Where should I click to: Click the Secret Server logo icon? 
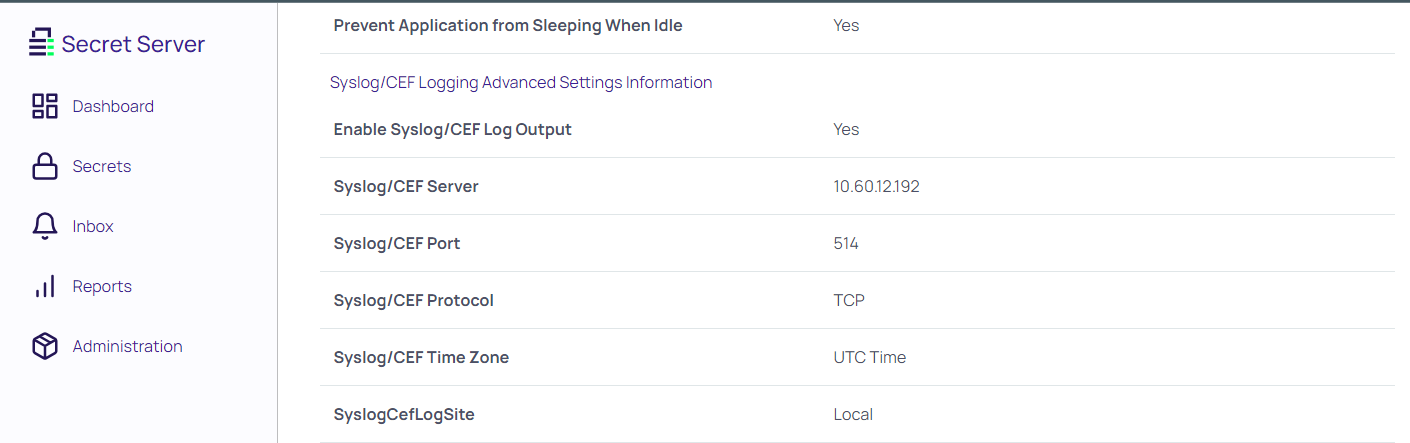tap(41, 43)
